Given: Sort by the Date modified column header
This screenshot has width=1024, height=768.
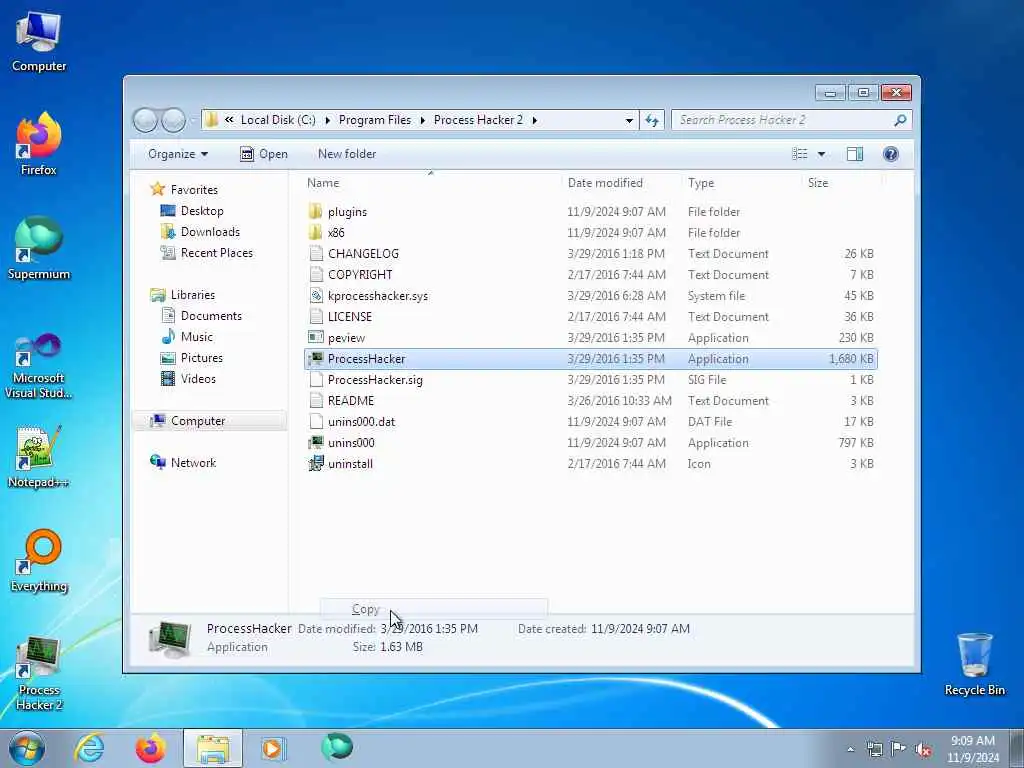Looking at the screenshot, I should click(621, 183).
